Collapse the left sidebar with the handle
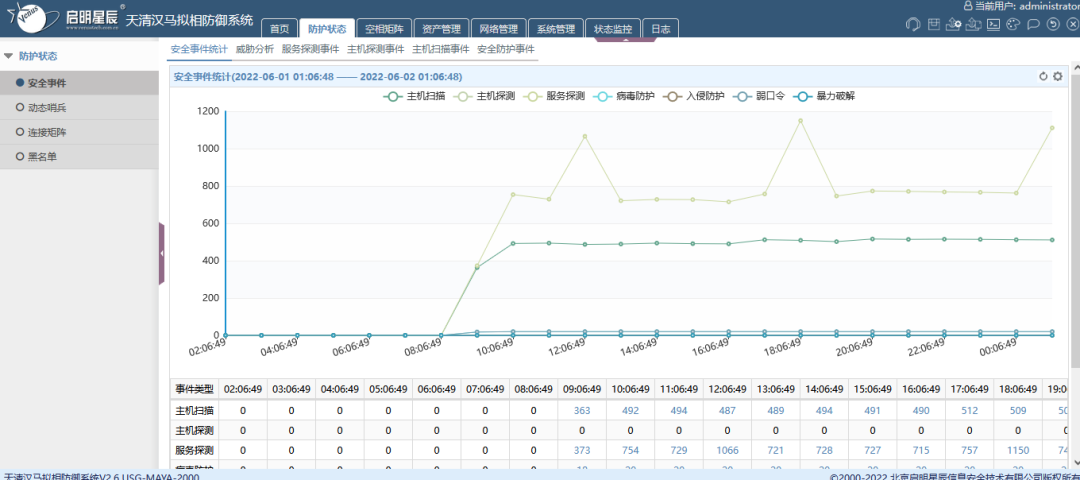 click(x=162, y=254)
